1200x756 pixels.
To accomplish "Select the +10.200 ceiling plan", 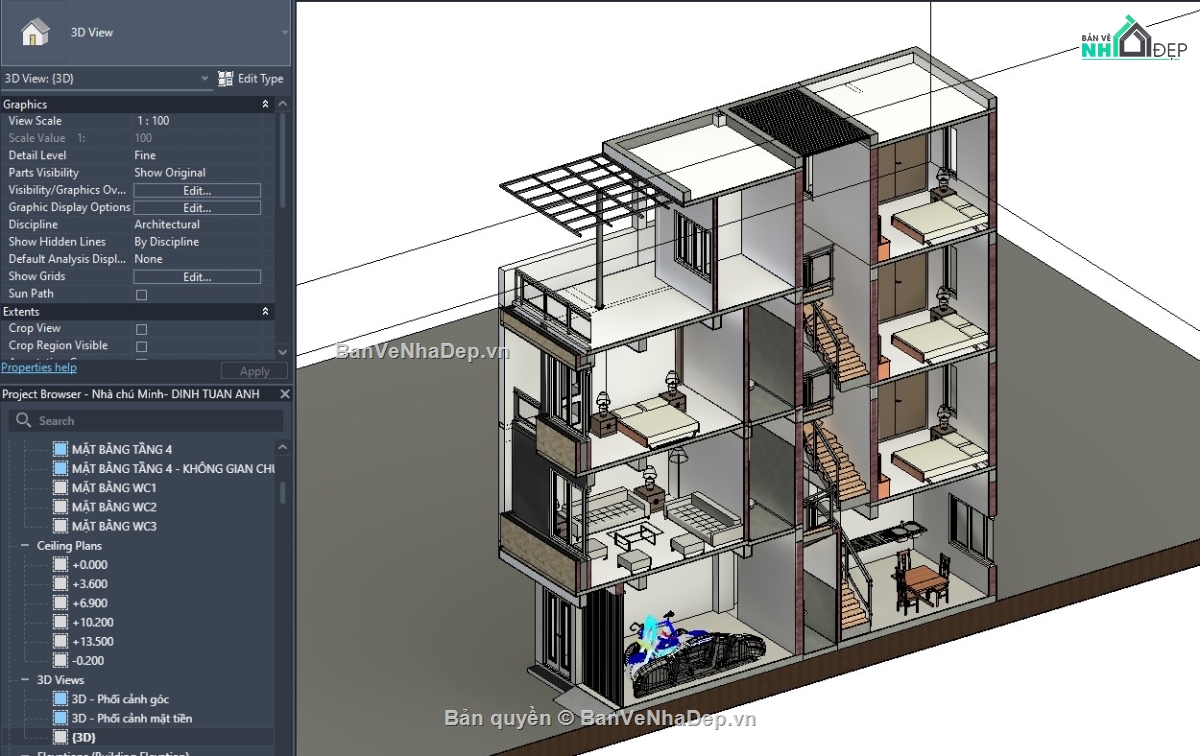I will (x=93, y=622).
